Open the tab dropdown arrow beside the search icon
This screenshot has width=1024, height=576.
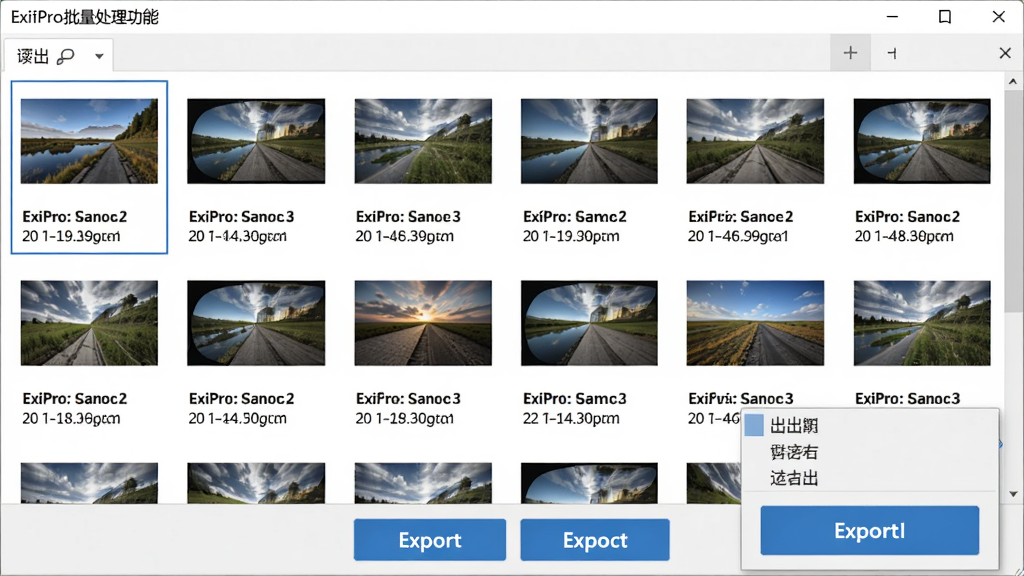coord(99,57)
